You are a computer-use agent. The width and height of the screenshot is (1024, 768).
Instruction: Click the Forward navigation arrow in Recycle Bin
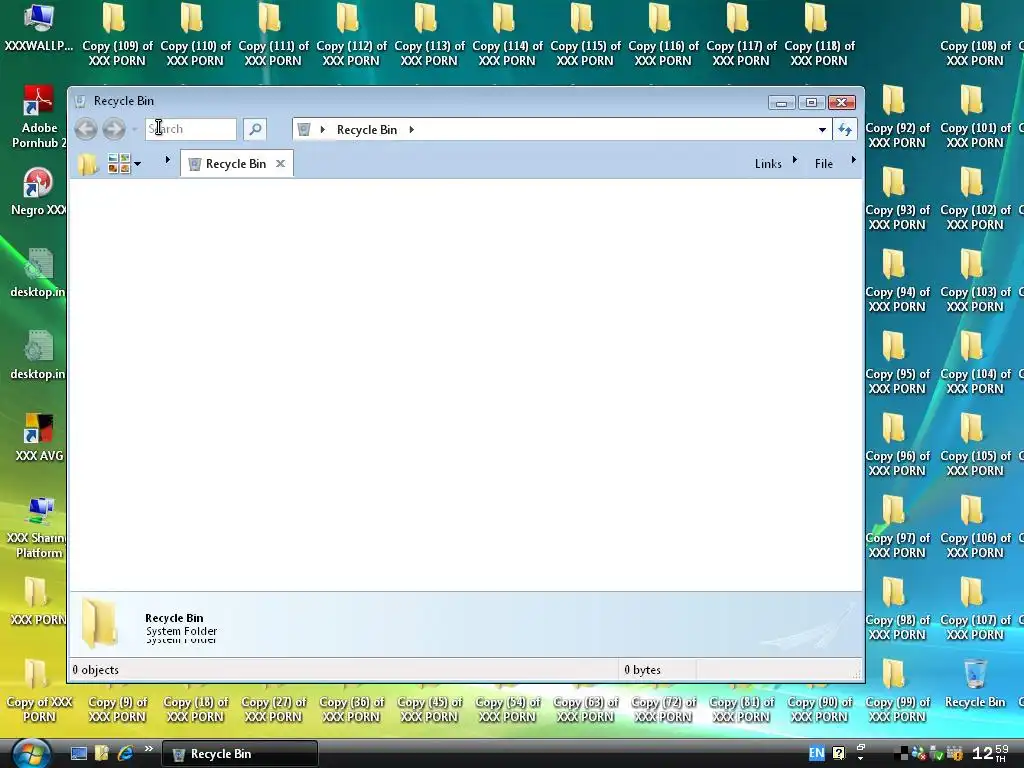point(114,129)
